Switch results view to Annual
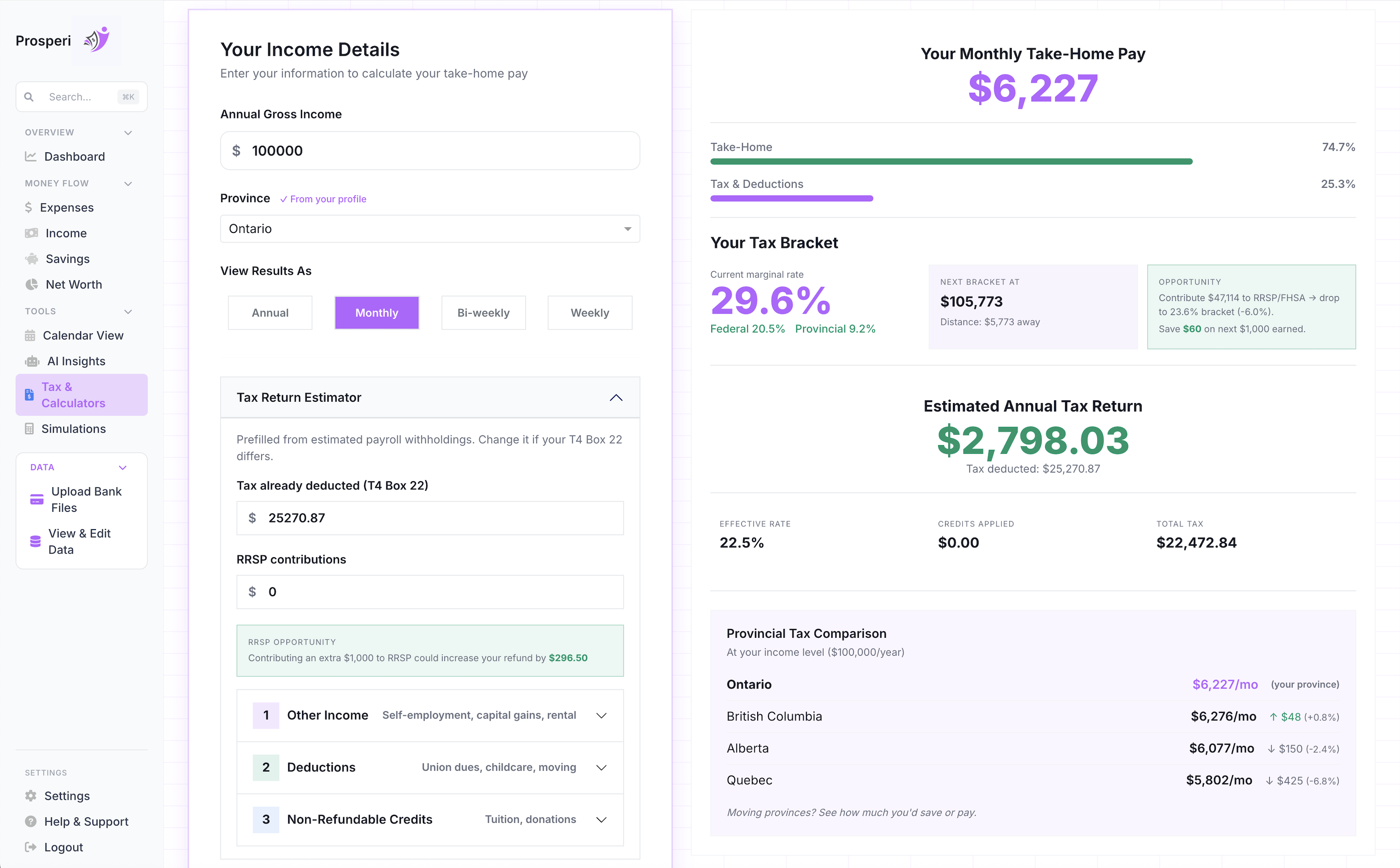Viewport: 1400px width, 868px height. (270, 313)
